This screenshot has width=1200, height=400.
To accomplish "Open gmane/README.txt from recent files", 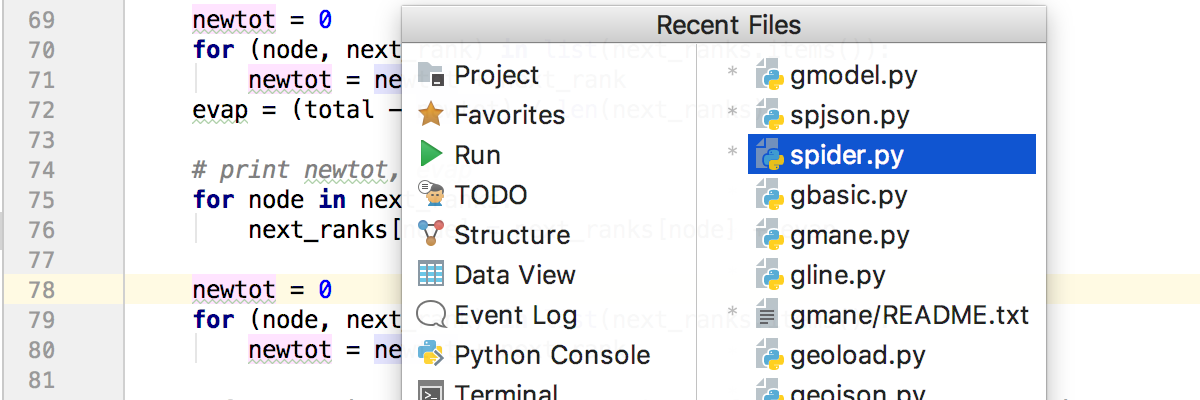I will tap(909, 315).
